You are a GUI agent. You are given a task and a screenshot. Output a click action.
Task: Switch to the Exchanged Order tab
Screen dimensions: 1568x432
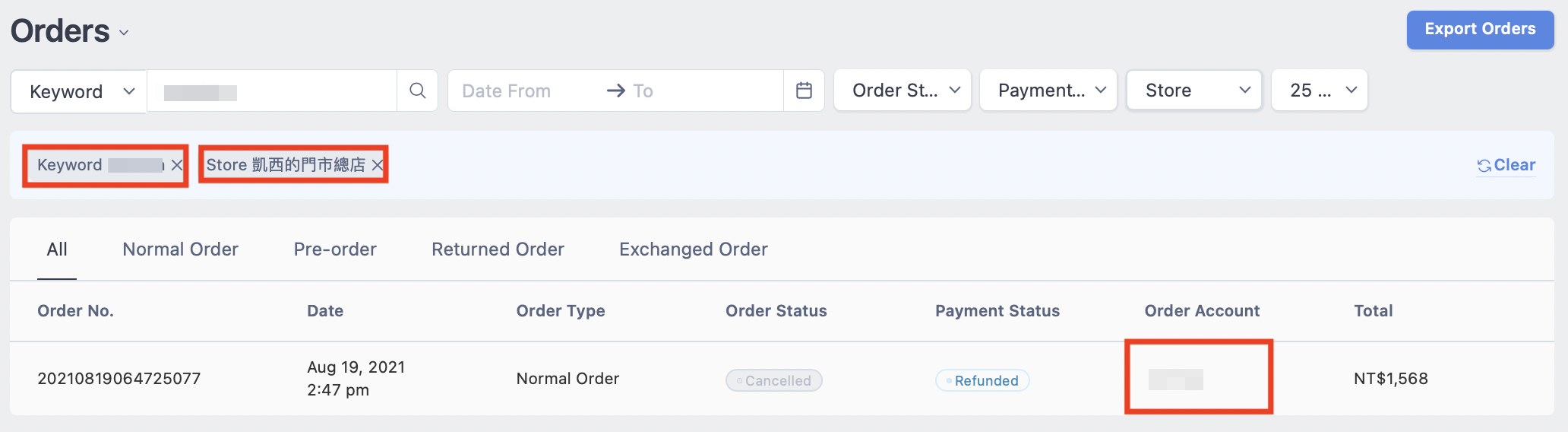pyautogui.click(x=694, y=249)
